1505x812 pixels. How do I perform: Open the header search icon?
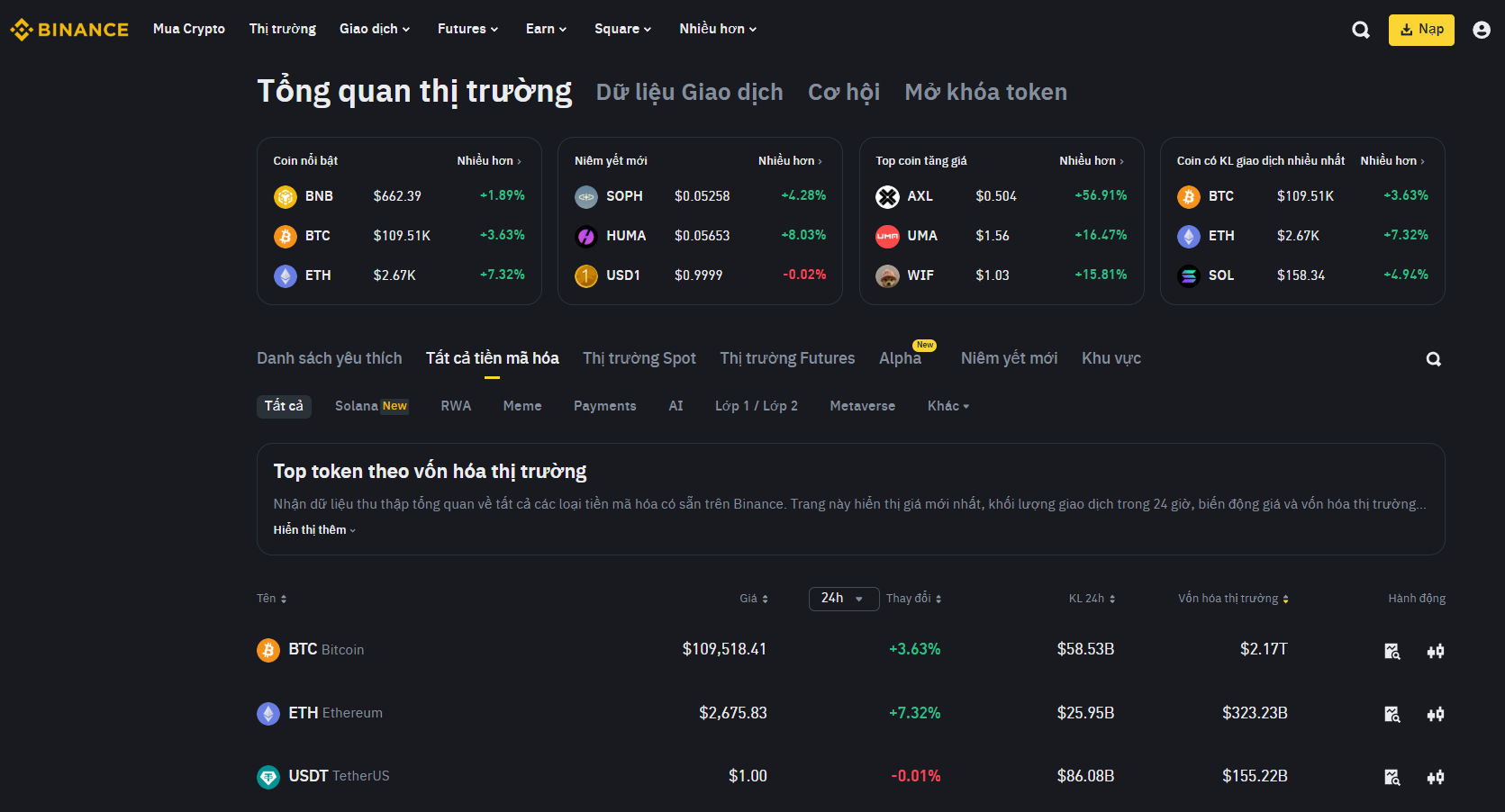click(x=1361, y=30)
